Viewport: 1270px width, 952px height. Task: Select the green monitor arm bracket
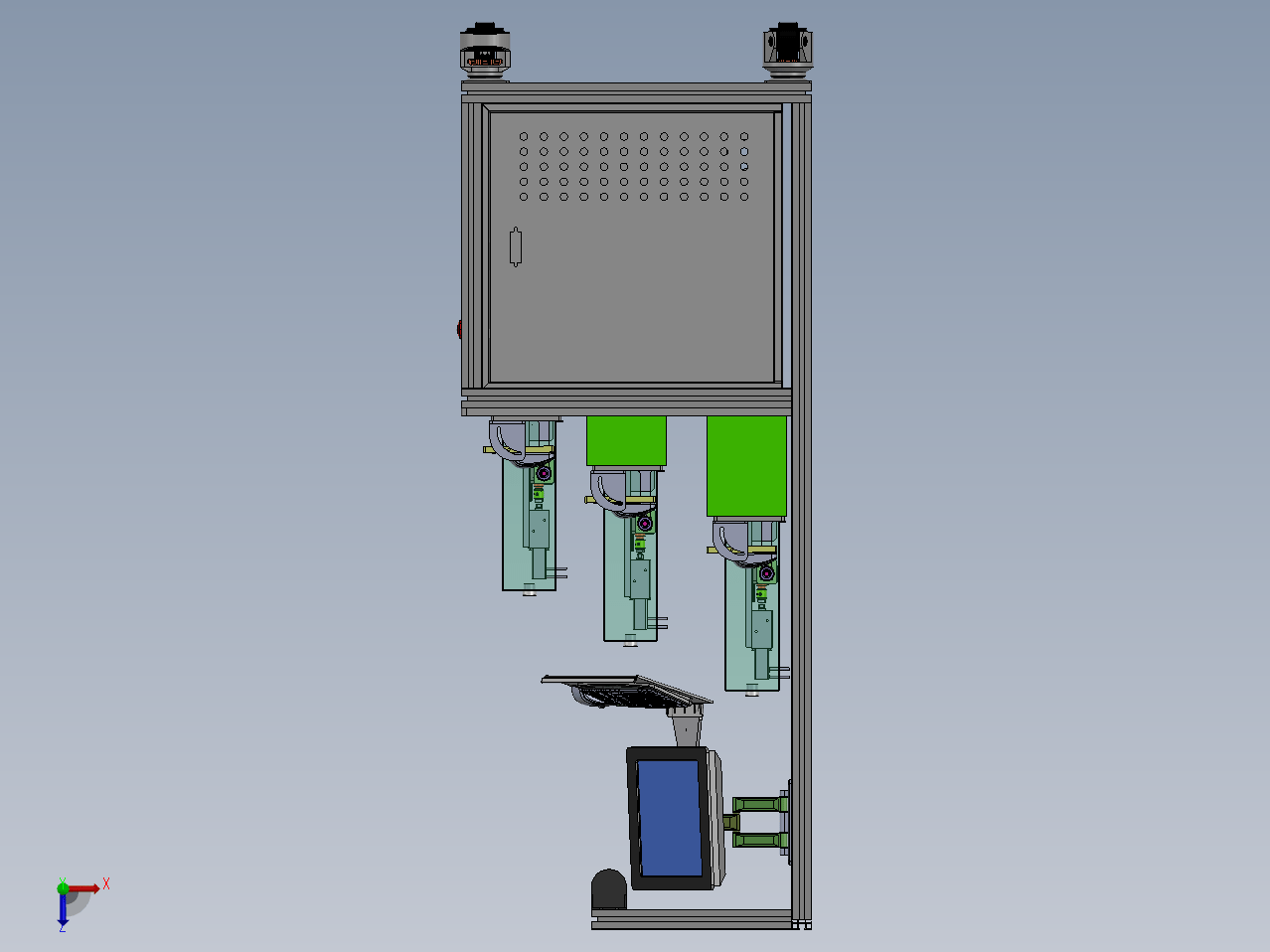pyautogui.click(x=760, y=822)
